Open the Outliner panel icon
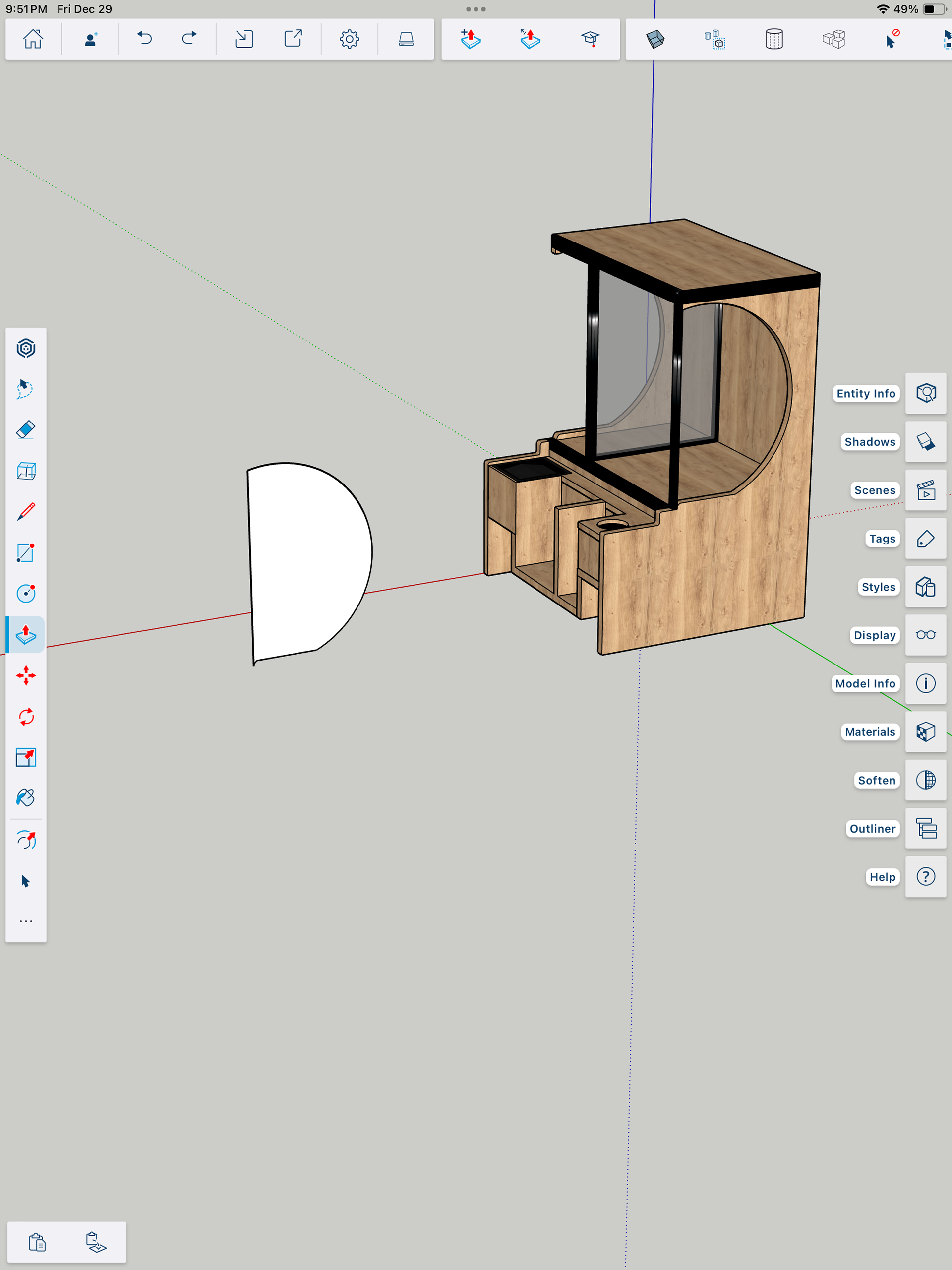The width and height of the screenshot is (952, 1270). (926, 829)
